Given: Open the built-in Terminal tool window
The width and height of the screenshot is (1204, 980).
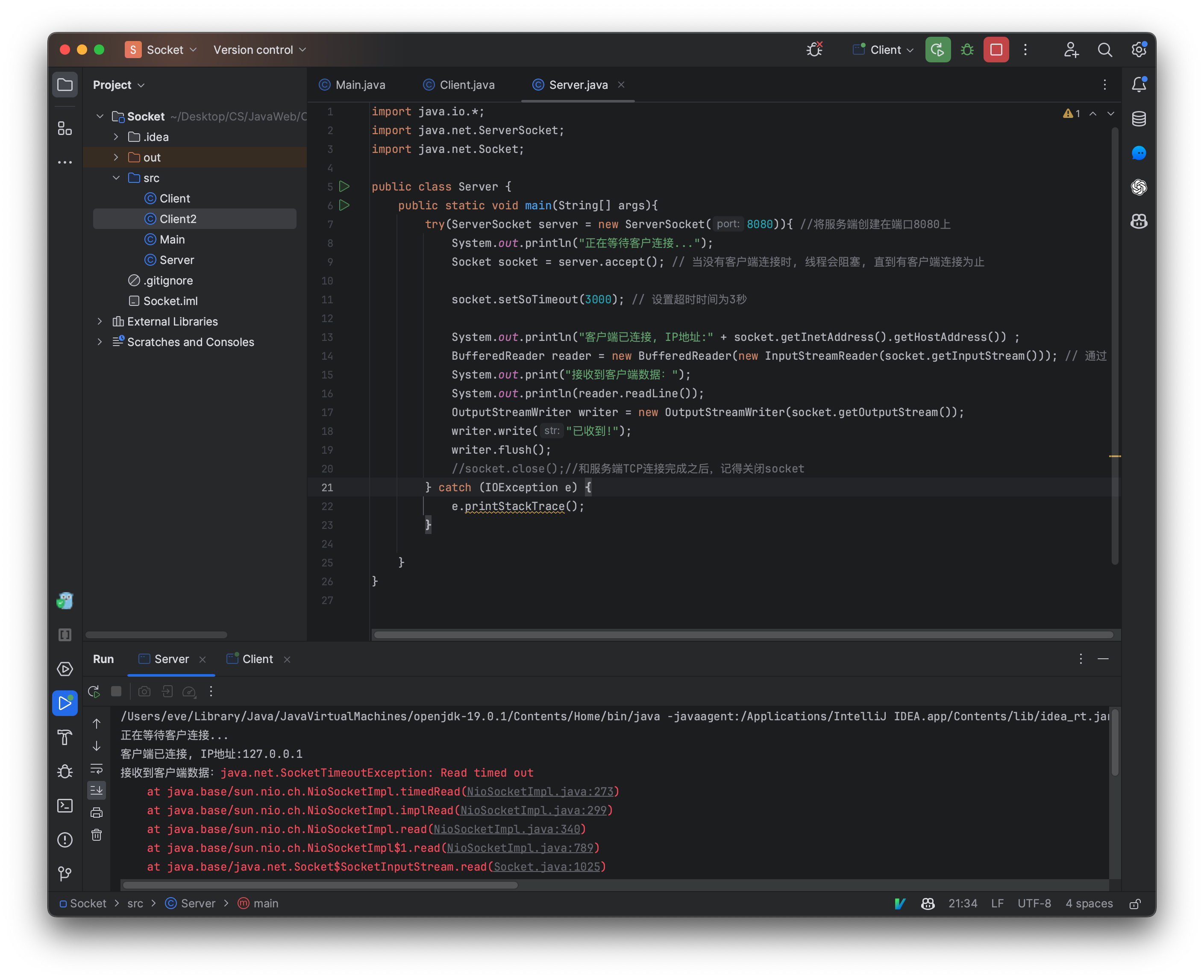Looking at the screenshot, I should (65, 806).
